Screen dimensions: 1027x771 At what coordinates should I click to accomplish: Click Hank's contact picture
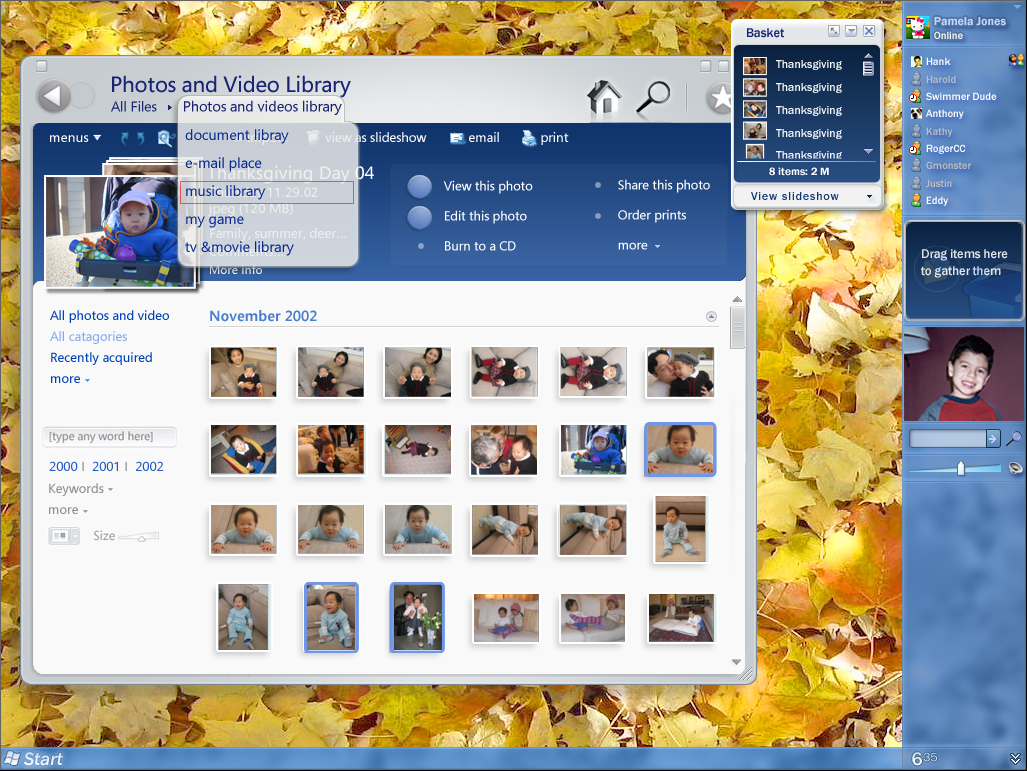916,62
